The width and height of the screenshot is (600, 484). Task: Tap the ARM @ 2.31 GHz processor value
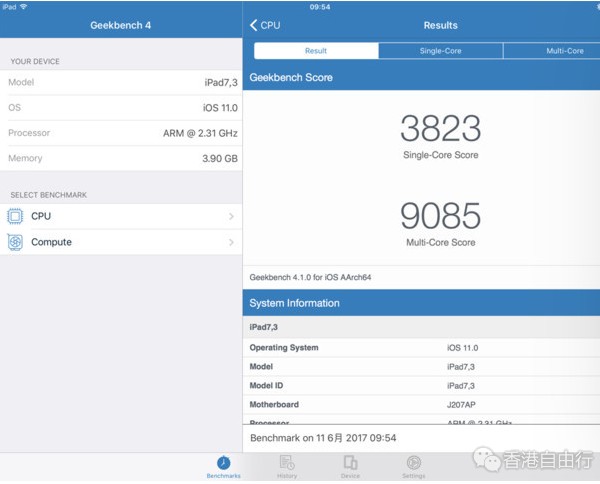pyautogui.click(x=200, y=133)
